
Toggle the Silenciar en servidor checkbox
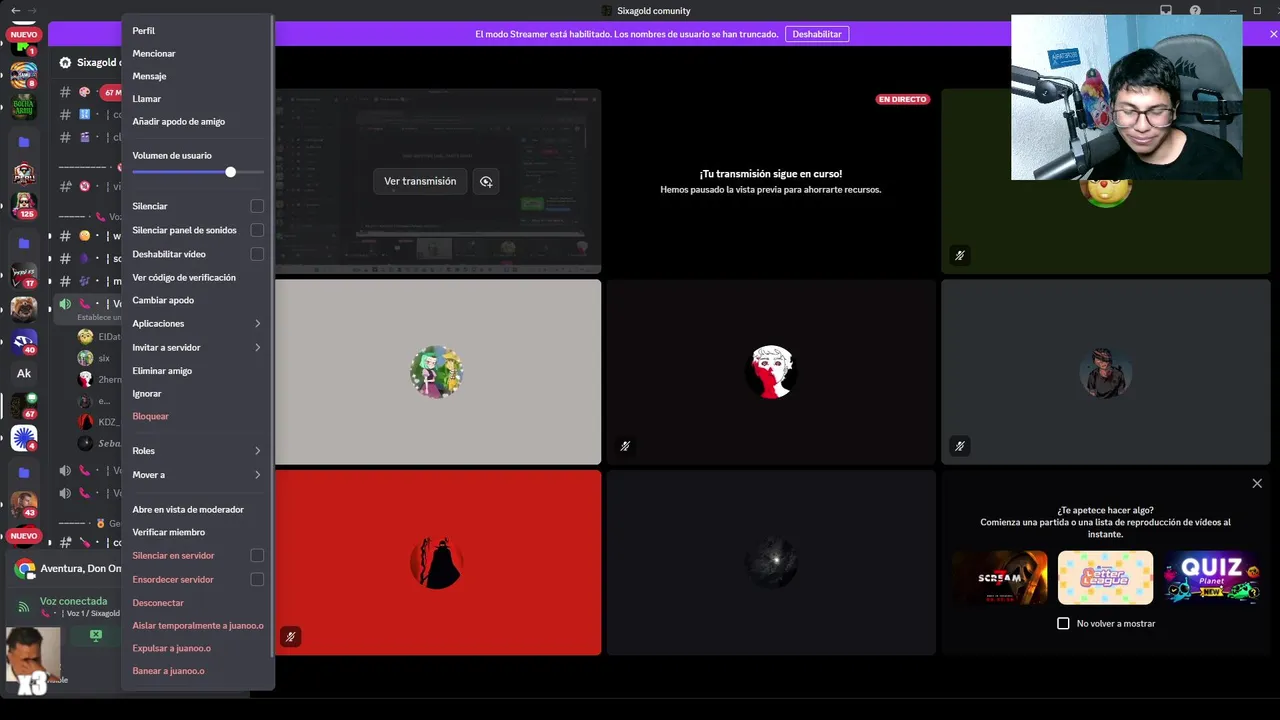coord(257,555)
